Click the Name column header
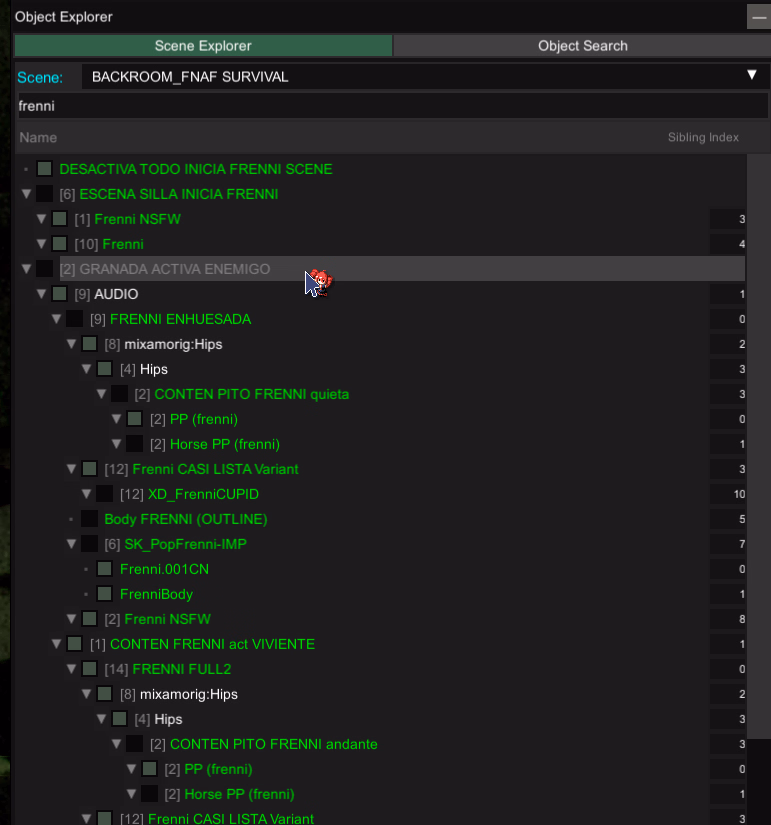 (38, 137)
